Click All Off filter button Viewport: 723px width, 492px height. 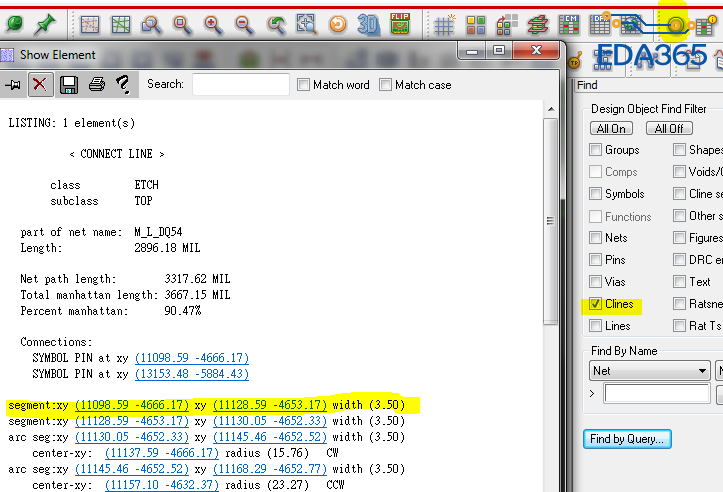(x=669, y=129)
